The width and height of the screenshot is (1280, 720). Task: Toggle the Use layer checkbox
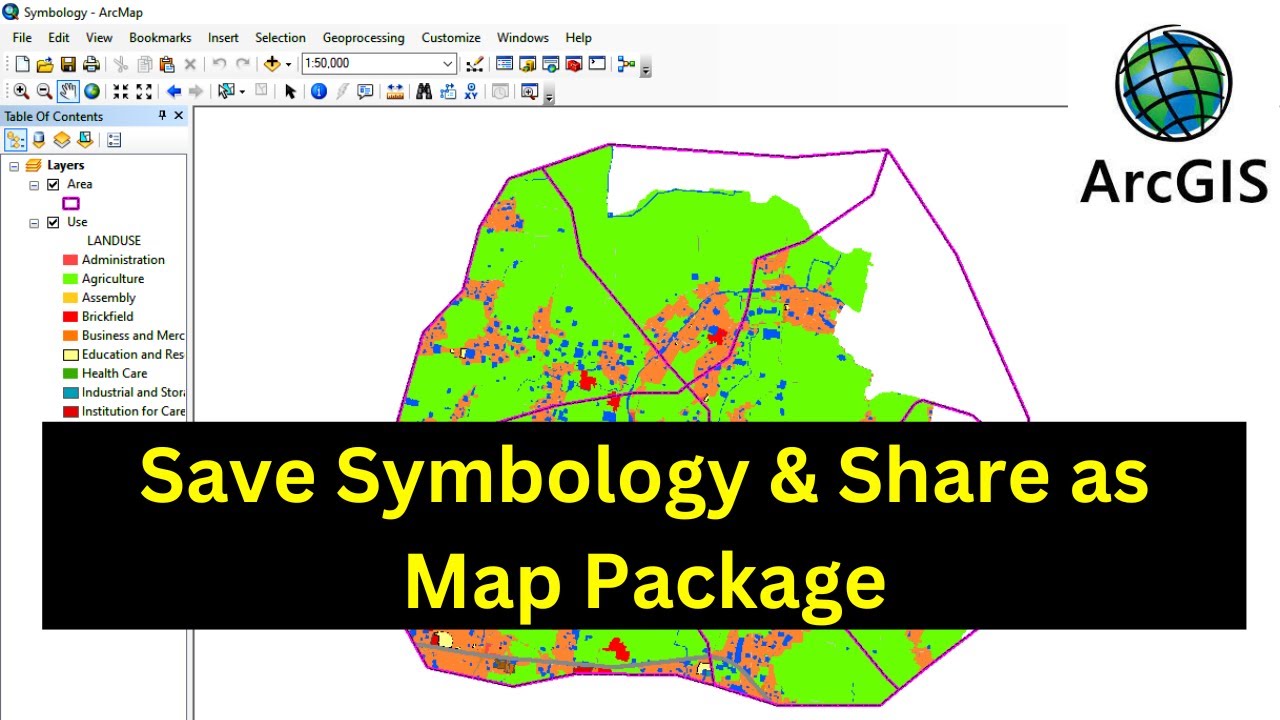tap(53, 222)
